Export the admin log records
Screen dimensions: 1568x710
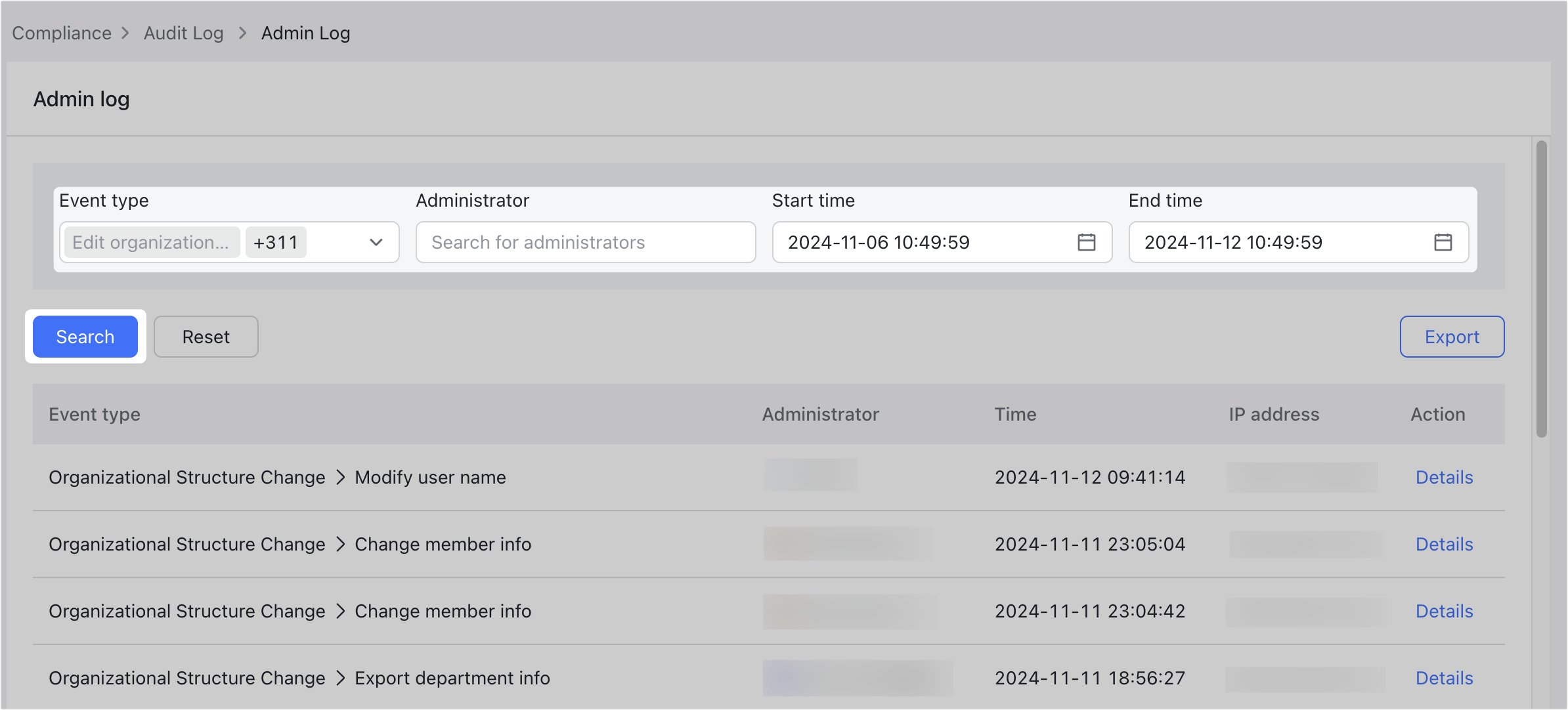(x=1452, y=337)
